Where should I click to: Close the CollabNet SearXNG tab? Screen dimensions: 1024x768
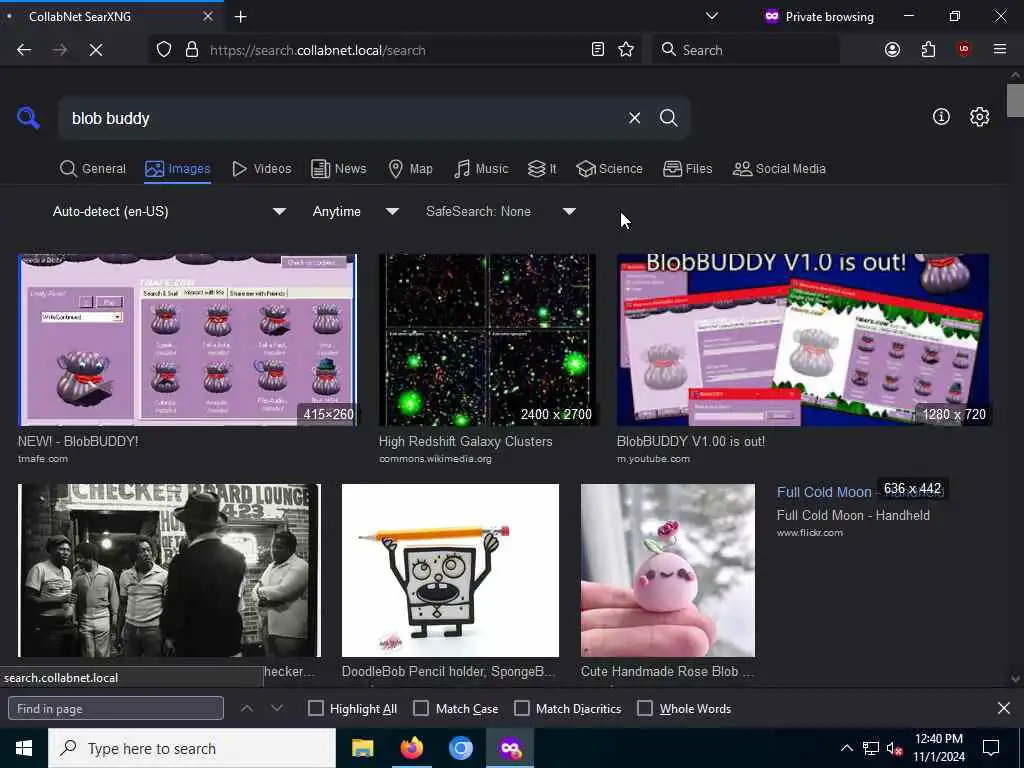tap(208, 16)
